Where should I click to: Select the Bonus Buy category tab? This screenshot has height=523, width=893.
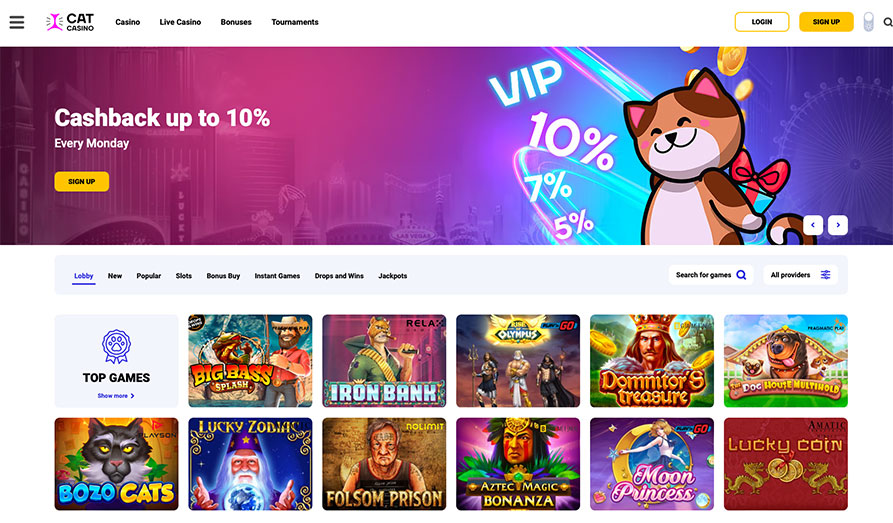click(x=223, y=276)
